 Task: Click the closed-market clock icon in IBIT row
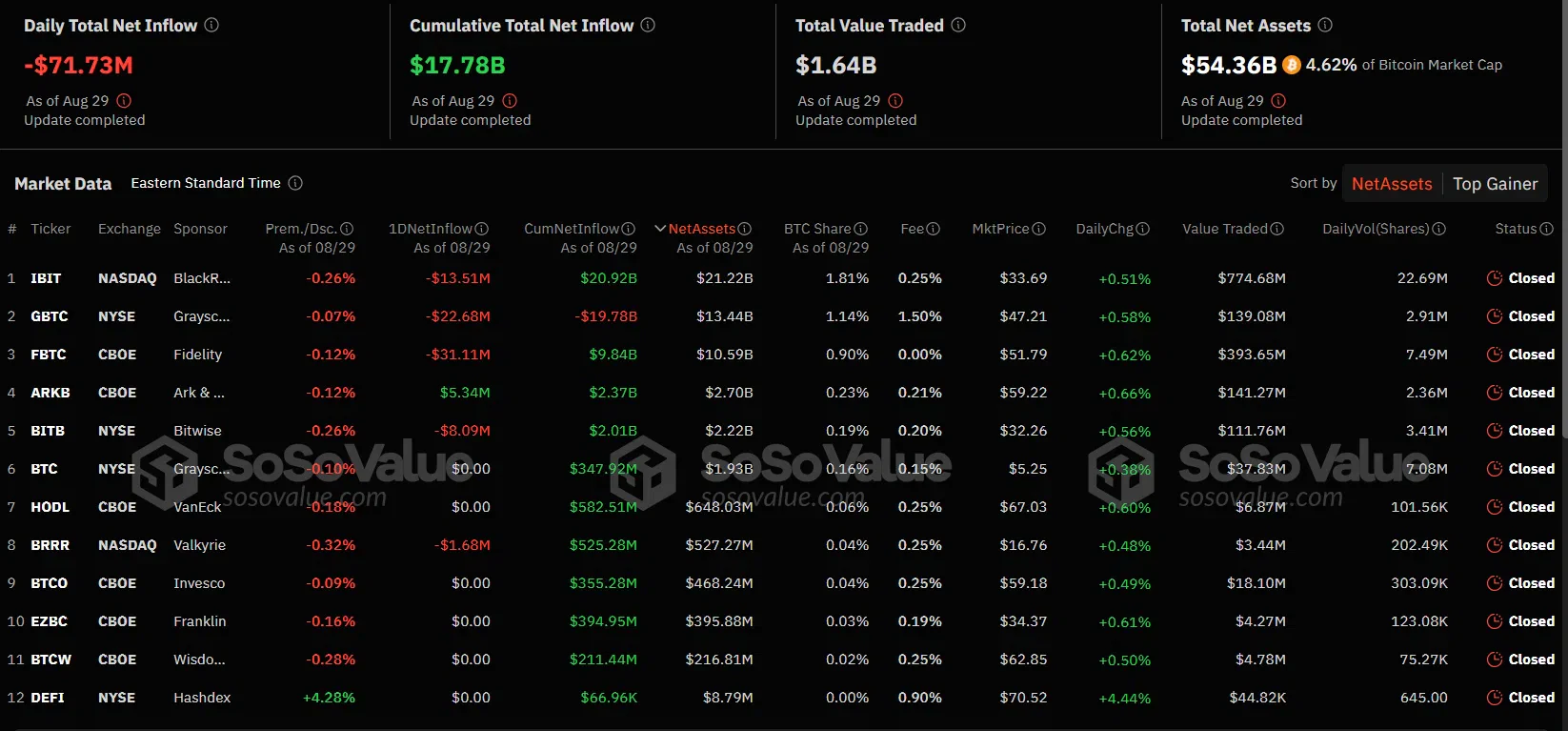(x=1495, y=278)
